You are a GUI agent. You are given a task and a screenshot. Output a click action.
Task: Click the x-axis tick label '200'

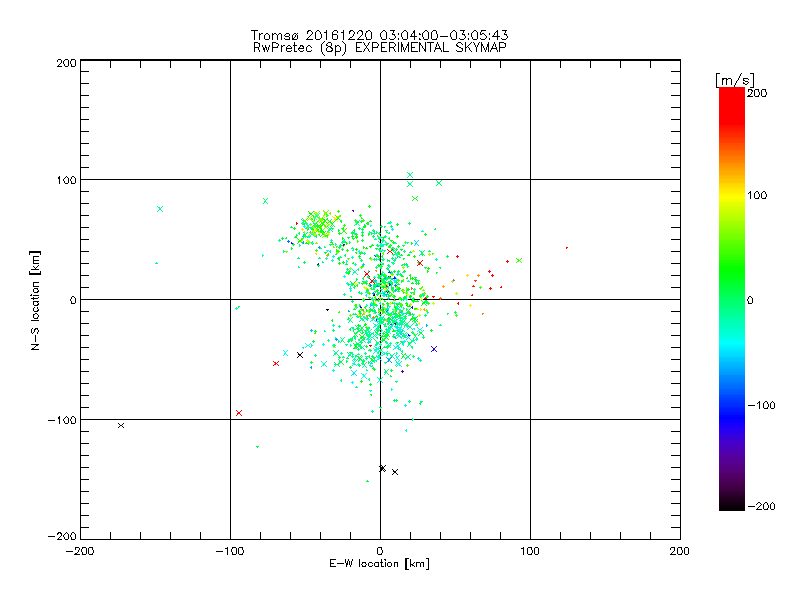680,551
